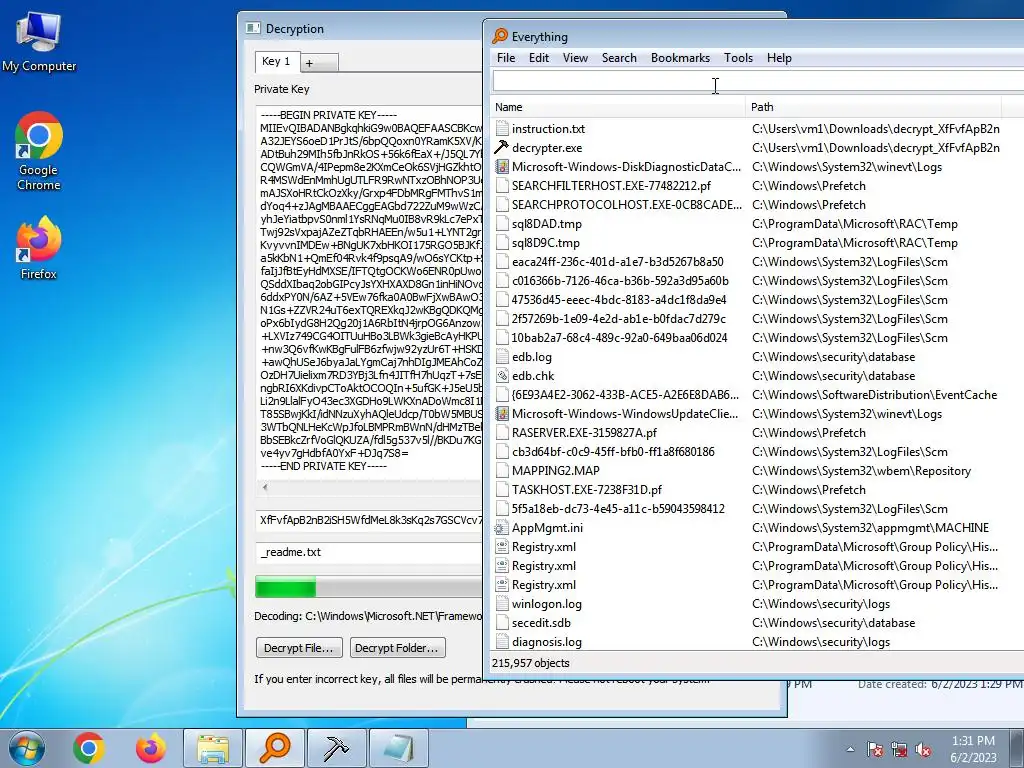The height and width of the screenshot is (768, 1024).
Task: Open the muted volume tray icon
Action: pos(923,750)
